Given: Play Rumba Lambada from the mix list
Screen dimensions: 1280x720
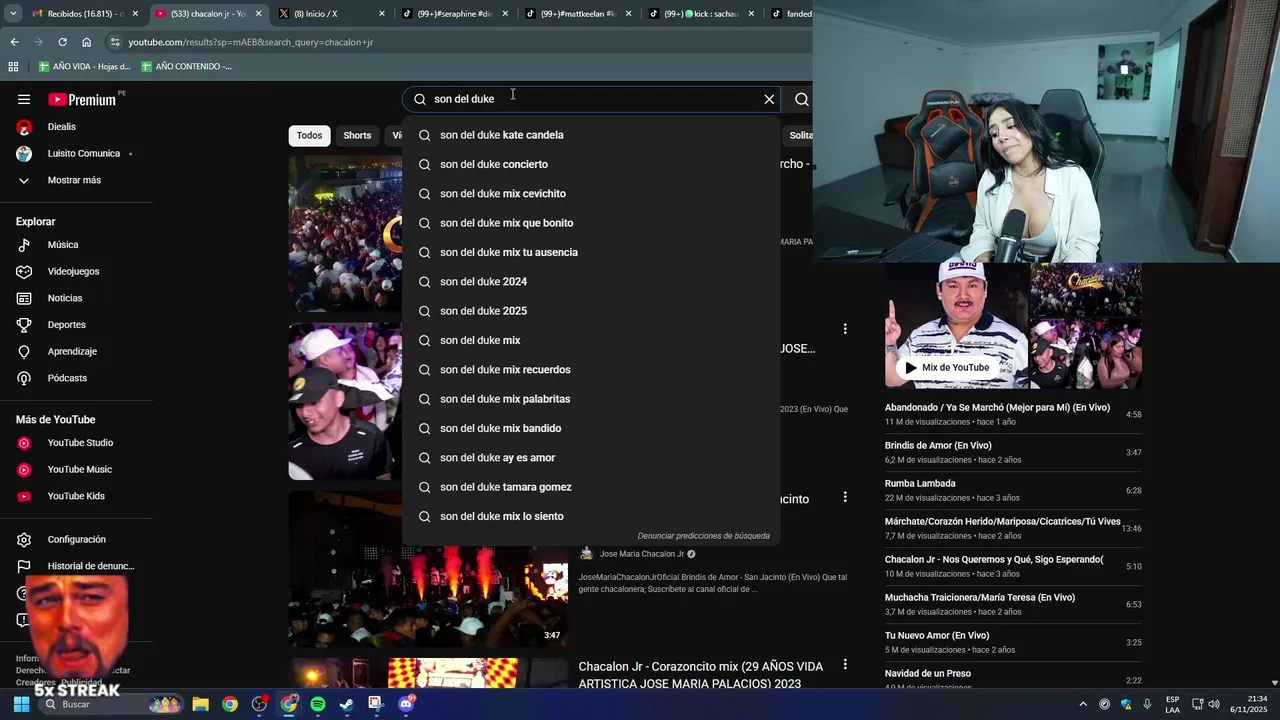Looking at the screenshot, I should pyautogui.click(x=1013, y=490).
